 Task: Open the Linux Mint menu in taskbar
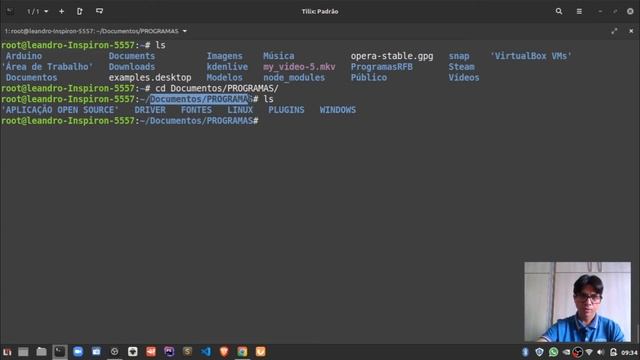tap(7, 352)
